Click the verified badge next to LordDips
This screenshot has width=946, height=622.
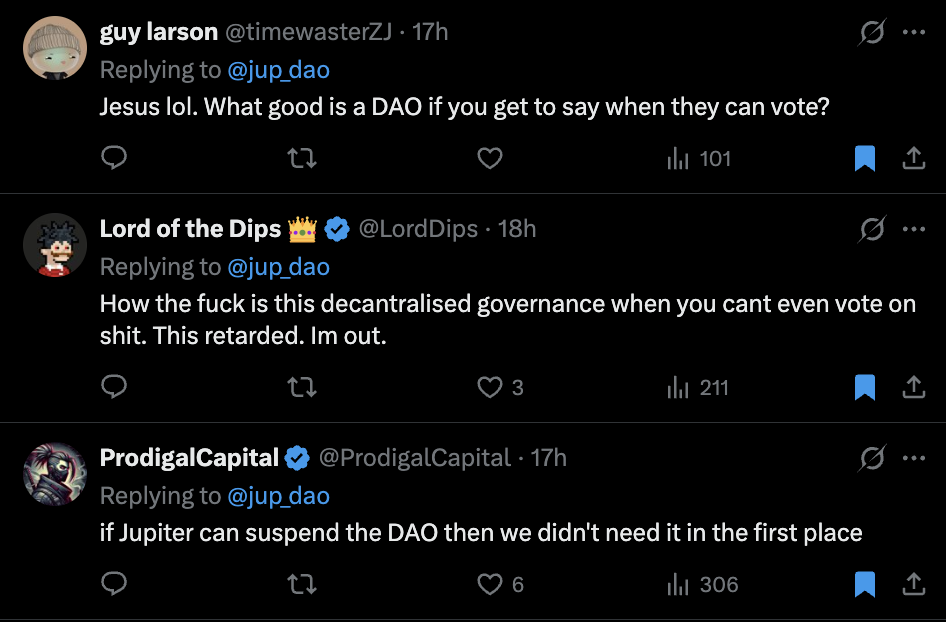pyautogui.click(x=337, y=228)
